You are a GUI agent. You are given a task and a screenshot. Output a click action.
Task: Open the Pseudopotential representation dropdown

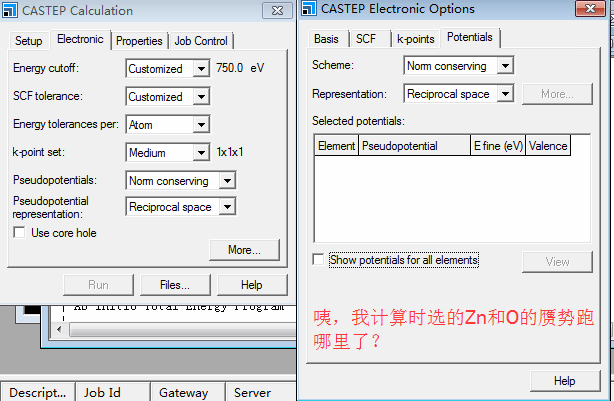coord(228,206)
